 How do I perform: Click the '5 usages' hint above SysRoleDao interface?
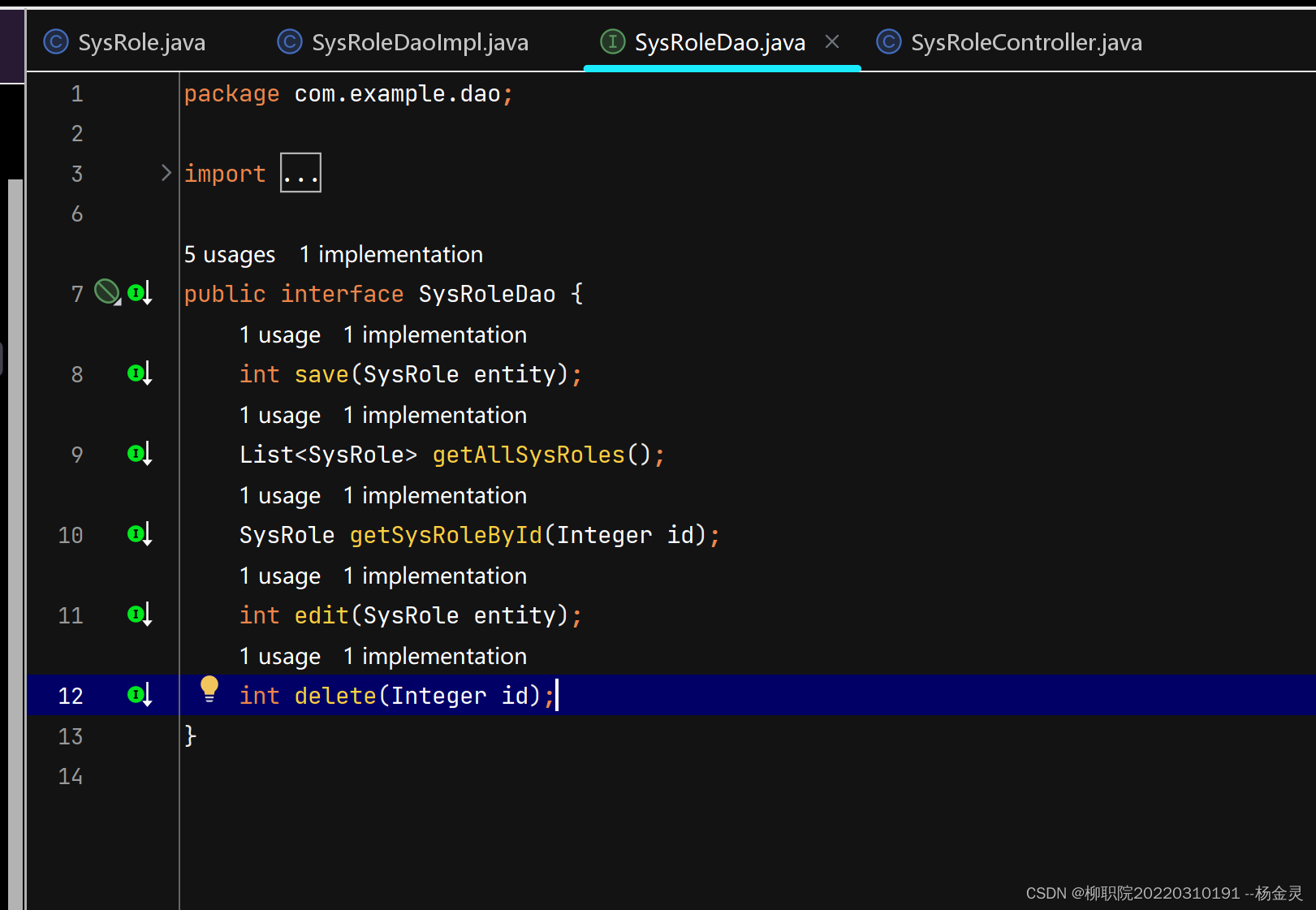tap(229, 254)
